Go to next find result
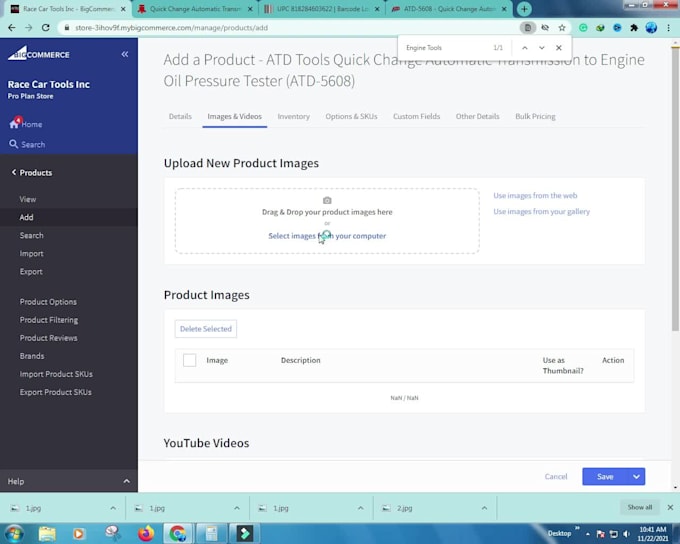This screenshot has width=680, height=544. coord(542,48)
